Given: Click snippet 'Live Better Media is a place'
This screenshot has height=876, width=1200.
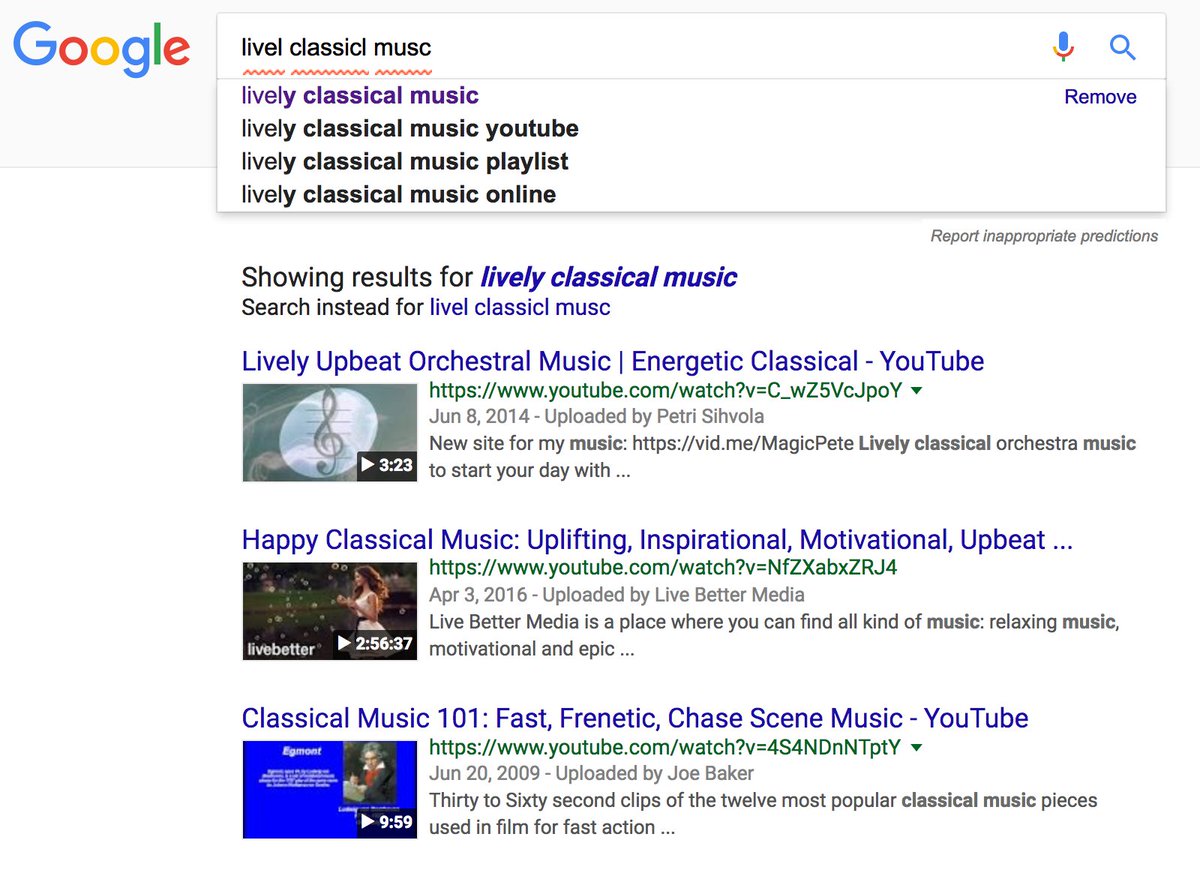Looking at the screenshot, I should (774, 635).
